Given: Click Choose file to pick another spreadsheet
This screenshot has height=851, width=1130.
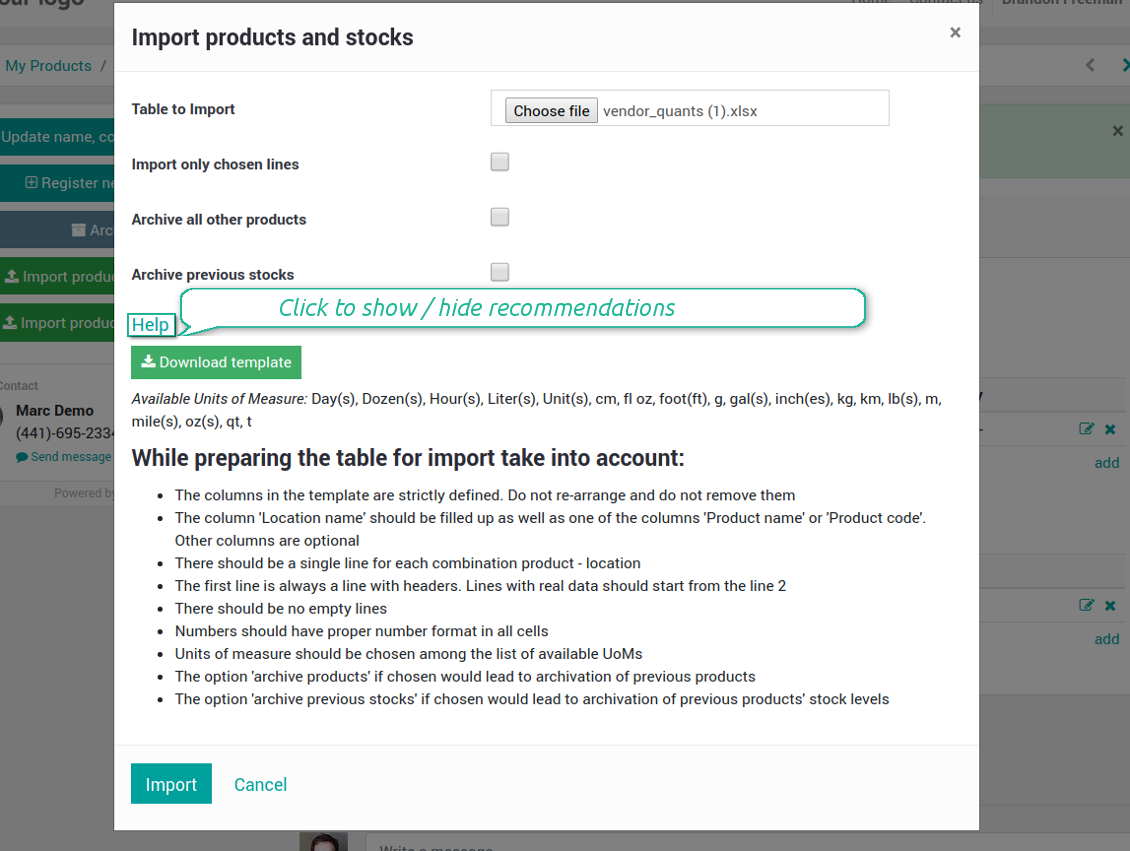Looking at the screenshot, I should pyautogui.click(x=551, y=110).
